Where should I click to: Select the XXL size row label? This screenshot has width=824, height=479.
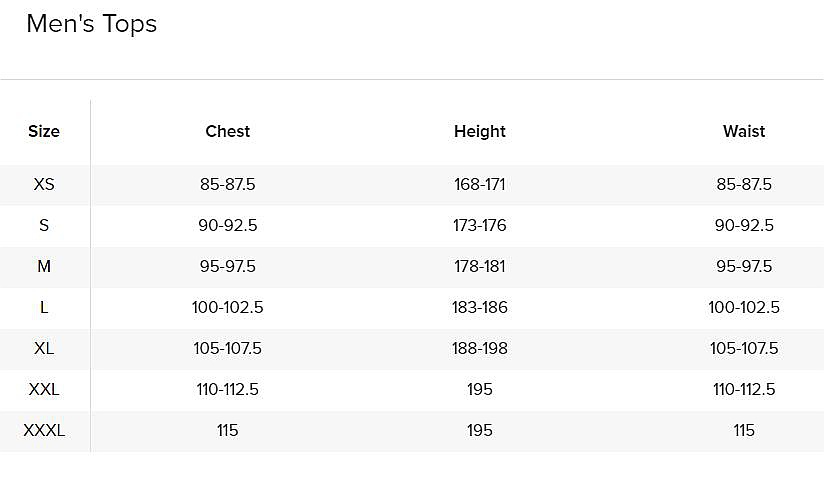pos(44,390)
